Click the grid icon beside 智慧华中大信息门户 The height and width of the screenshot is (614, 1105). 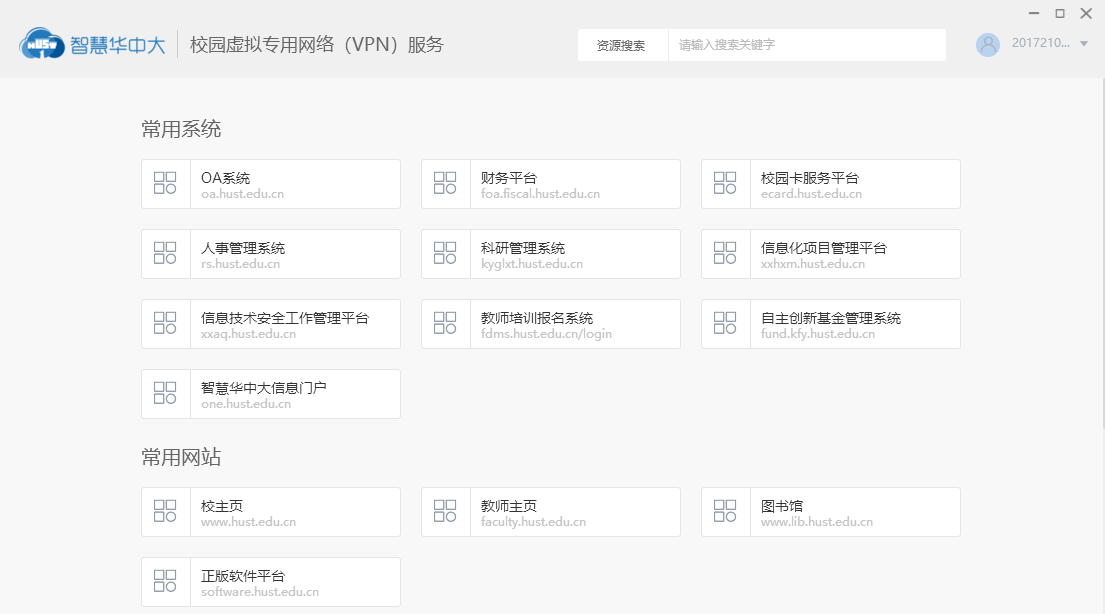[x=165, y=393]
